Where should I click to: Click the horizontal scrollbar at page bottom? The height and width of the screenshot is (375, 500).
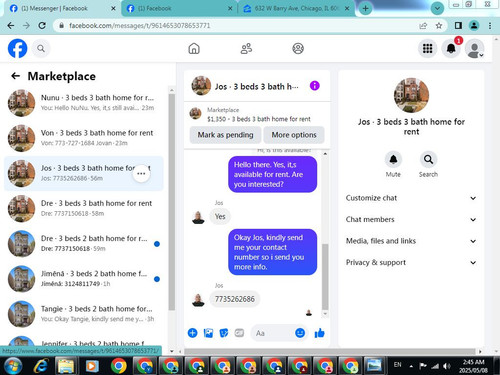330,351
